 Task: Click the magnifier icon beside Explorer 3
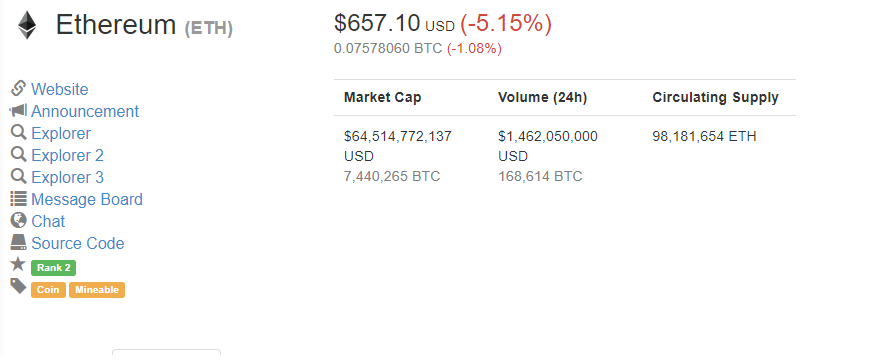pyautogui.click(x=18, y=176)
